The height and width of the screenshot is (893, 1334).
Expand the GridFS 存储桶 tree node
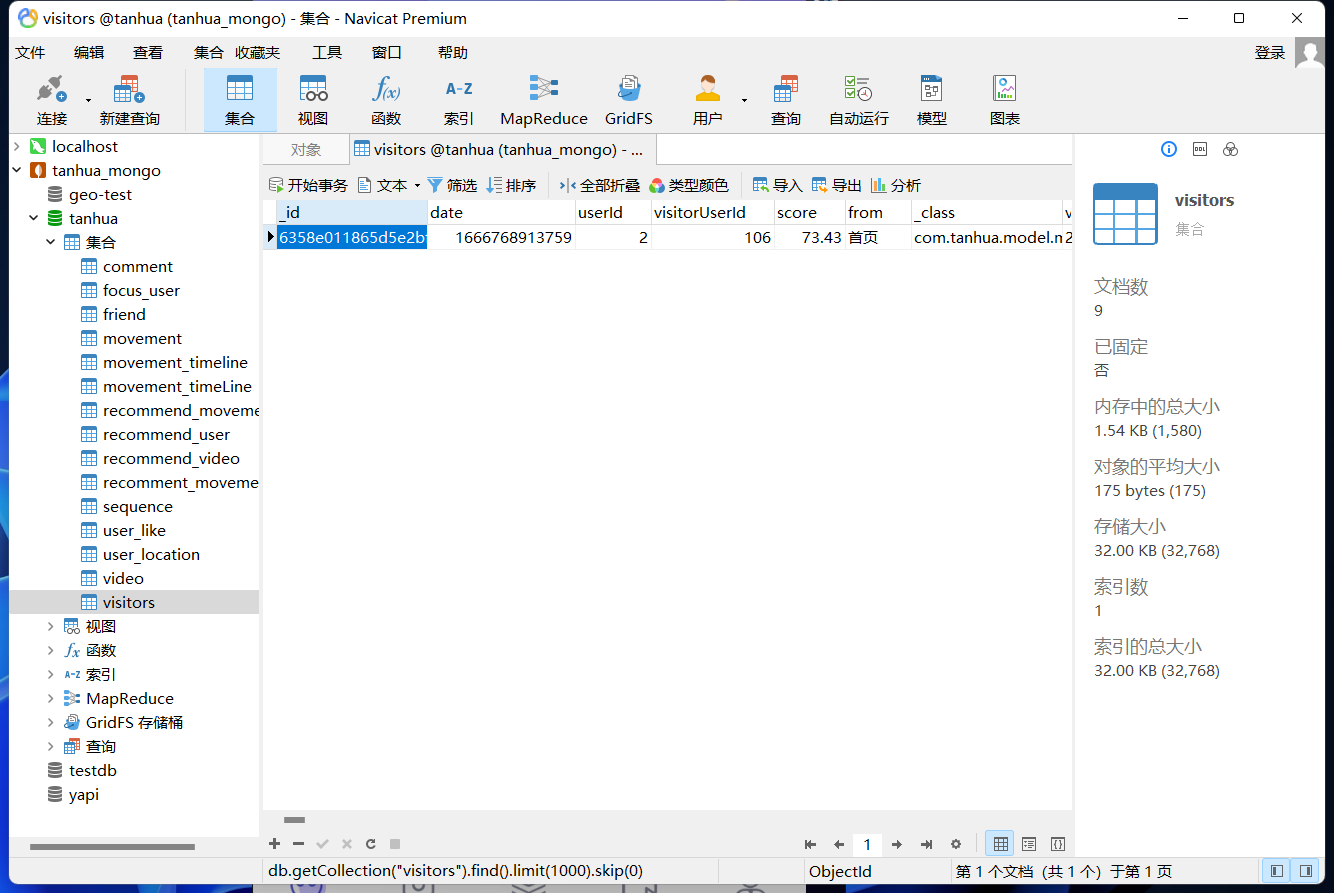point(51,723)
